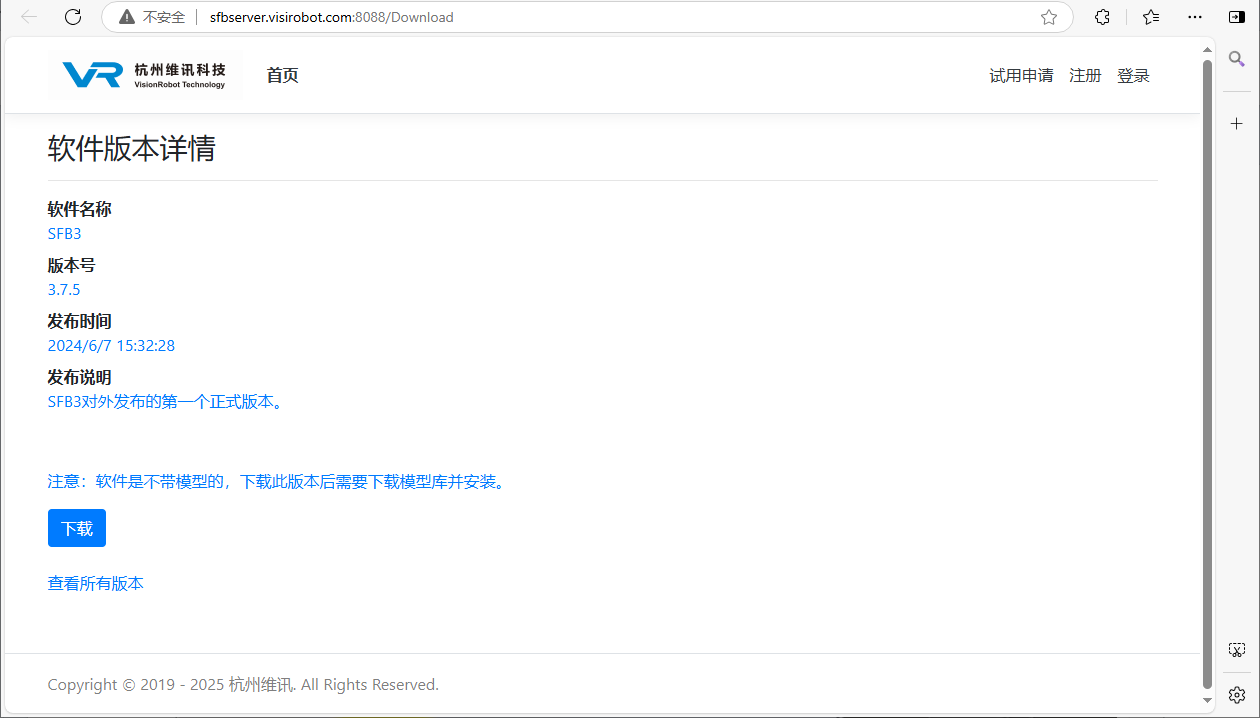Open 登录 in the navbar
1260x718 pixels.
[x=1133, y=75]
